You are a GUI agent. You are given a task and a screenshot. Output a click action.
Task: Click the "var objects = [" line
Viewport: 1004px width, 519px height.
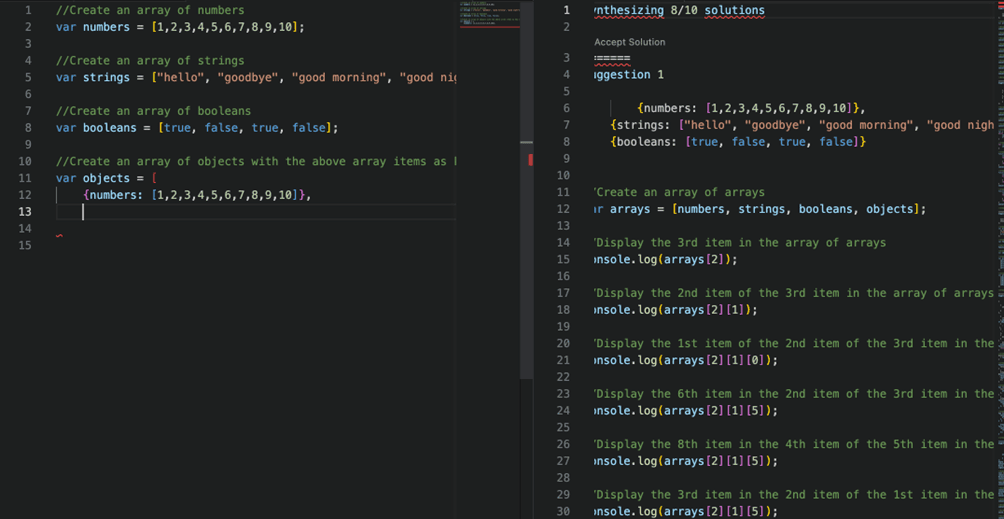point(106,178)
